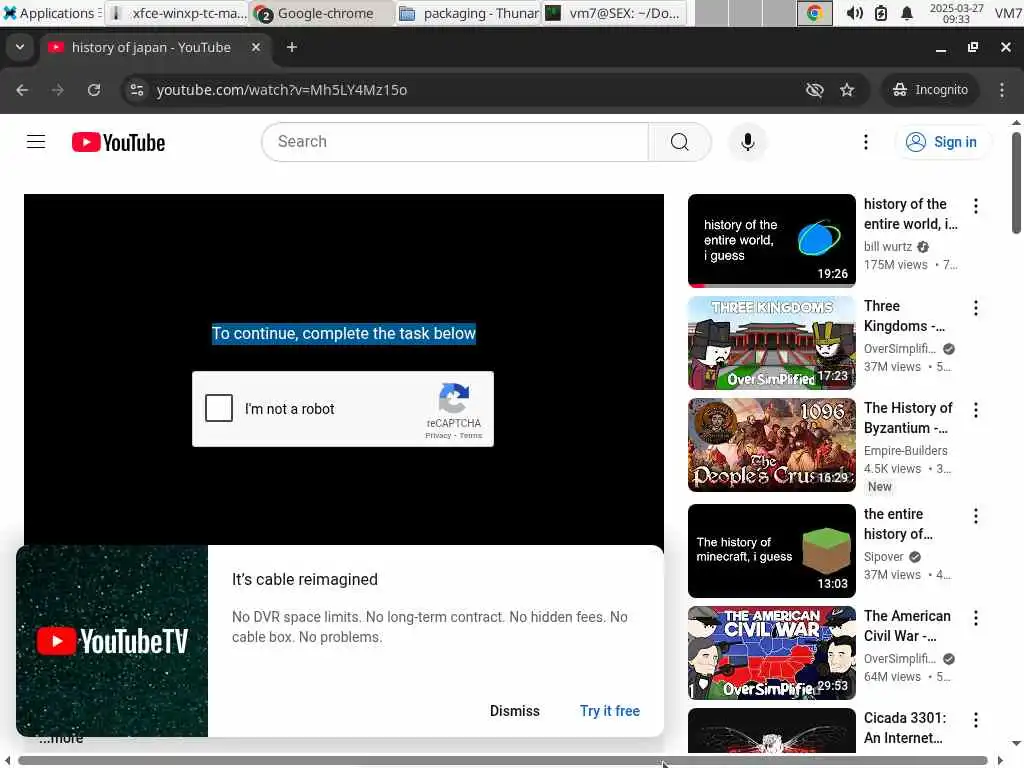Open the entire history of... video title

pyautogui.click(x=898, y=524)
